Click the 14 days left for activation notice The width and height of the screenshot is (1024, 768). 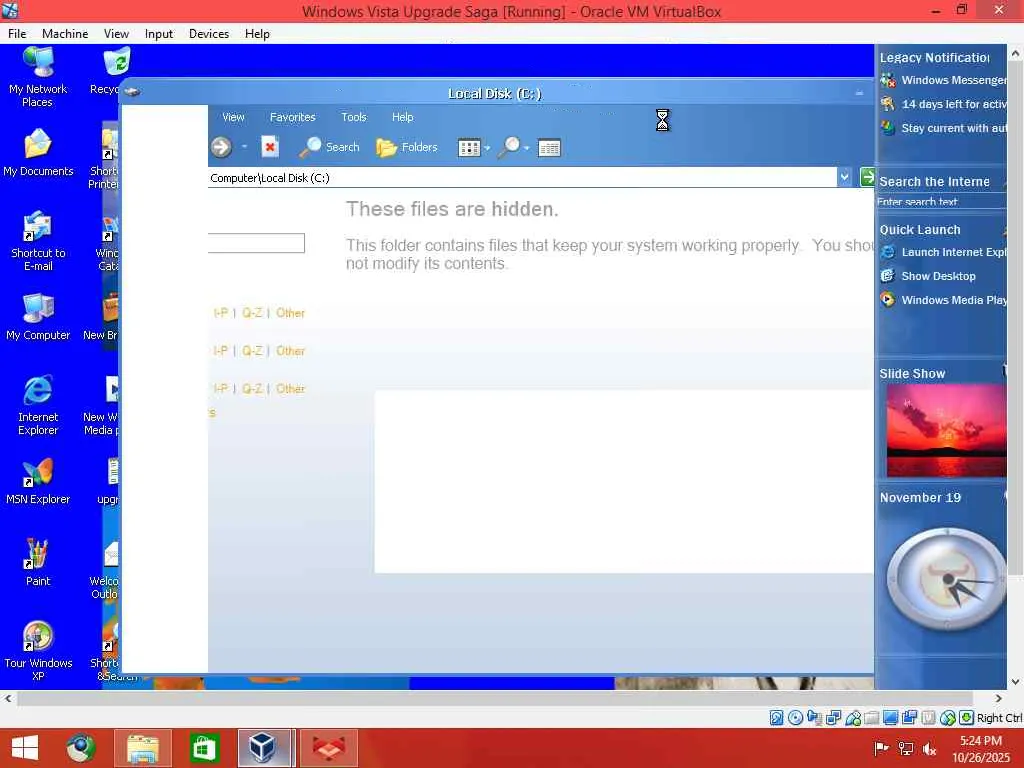coord(944,104)
